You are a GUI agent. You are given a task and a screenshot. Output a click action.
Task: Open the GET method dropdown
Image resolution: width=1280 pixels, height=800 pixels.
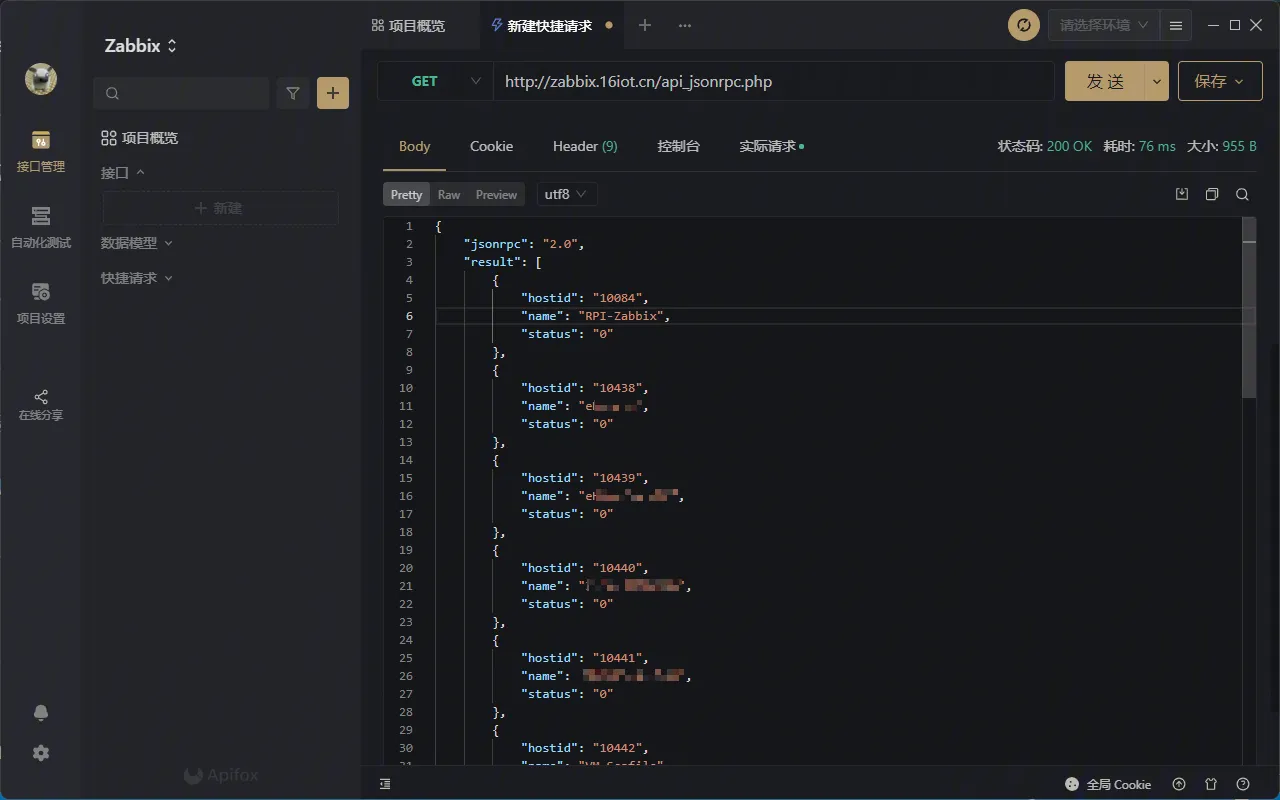point(435,81)
